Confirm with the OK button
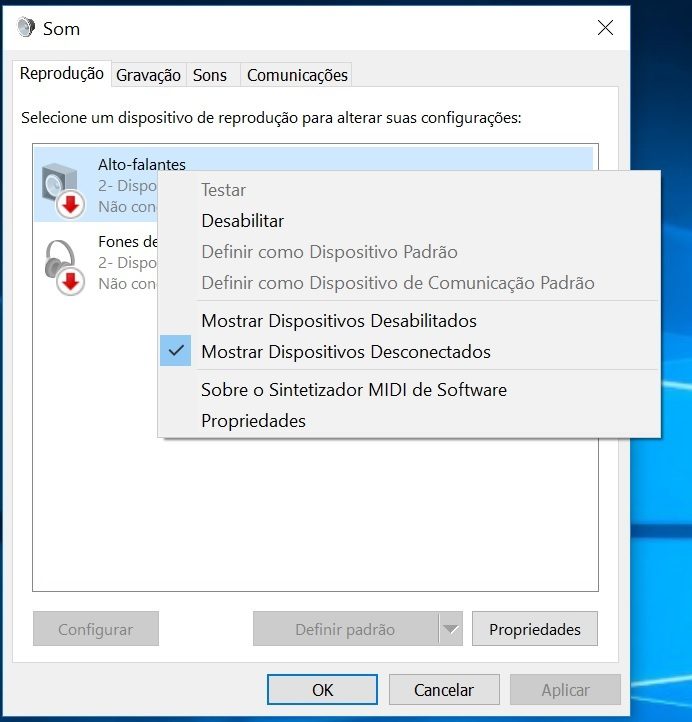 [x=322, y=690]
